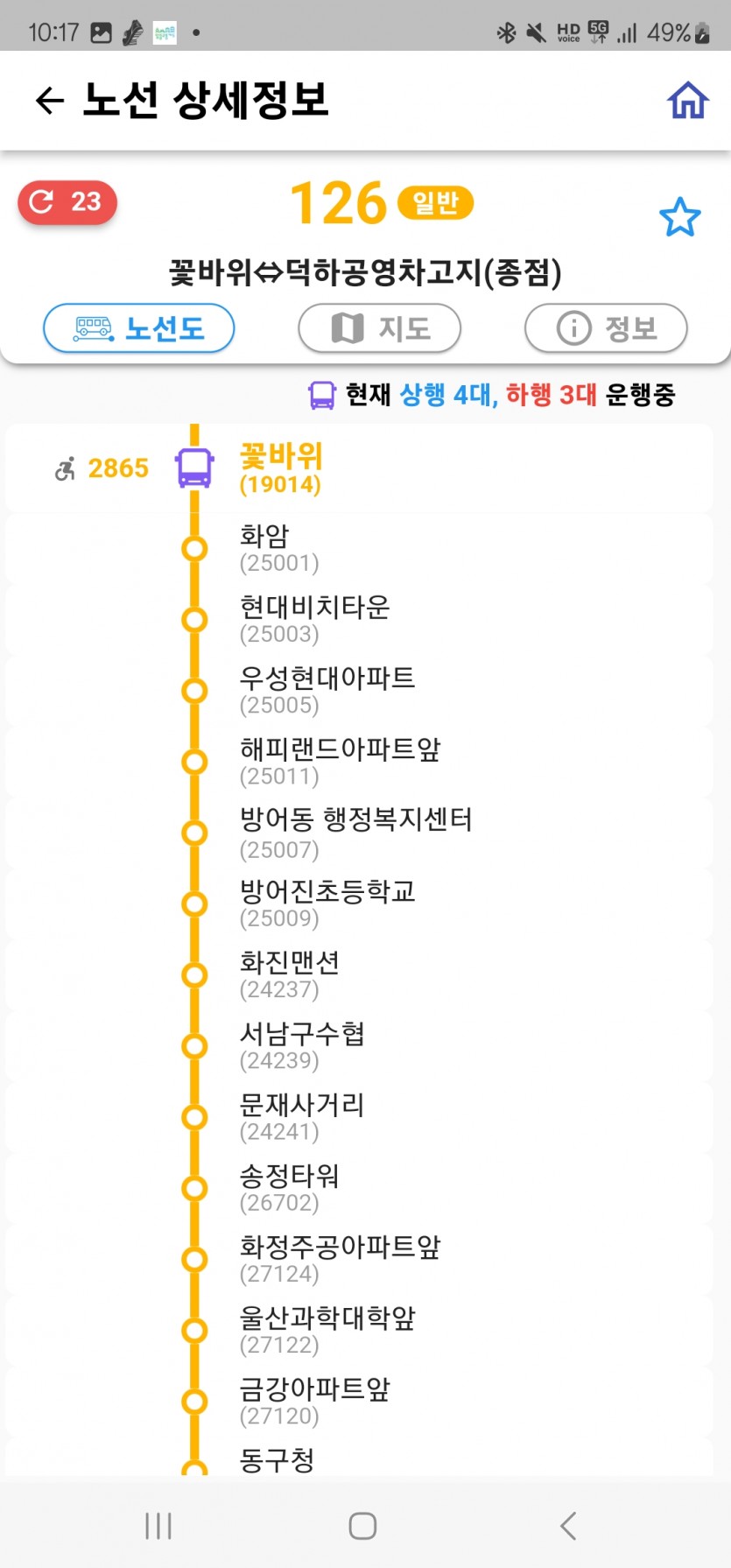The image size is (731, 1568).
Task: Tap the red refresh countdown button
Action: tap(67, 202)
